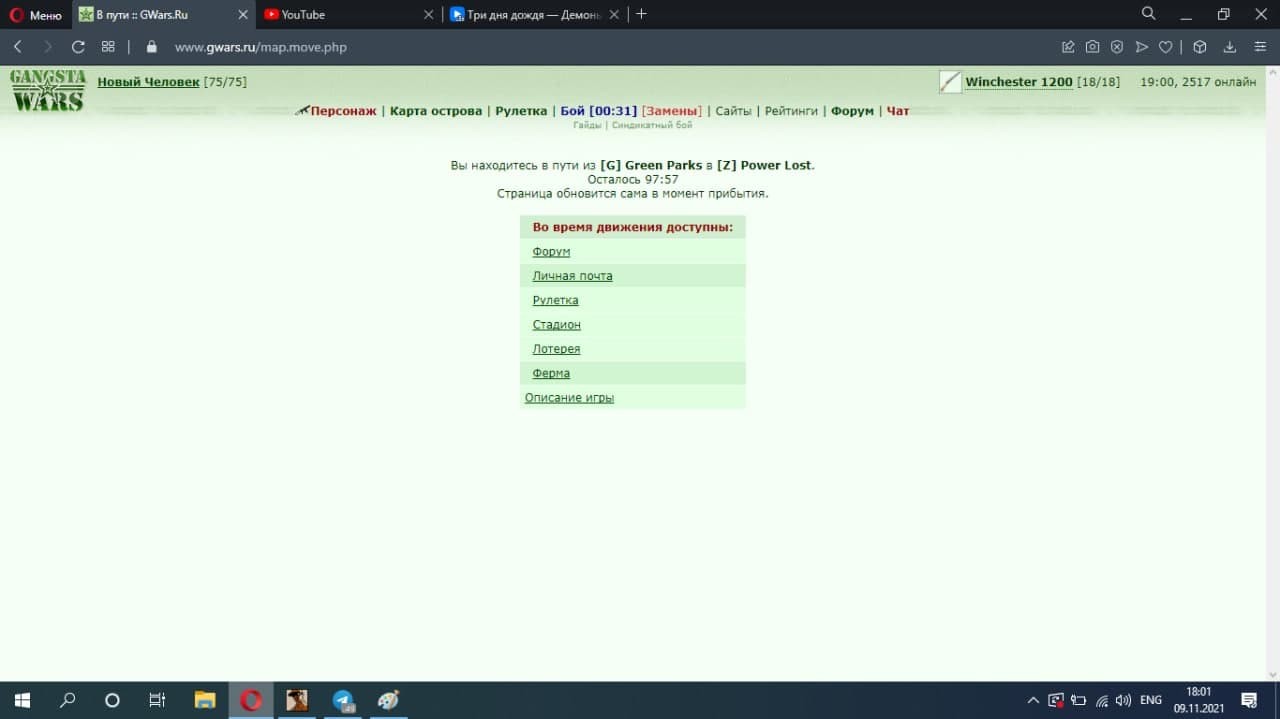1280x719 pixels.
Task: Open the Easy Setup sliders icon
Action: click(1260, 47)
